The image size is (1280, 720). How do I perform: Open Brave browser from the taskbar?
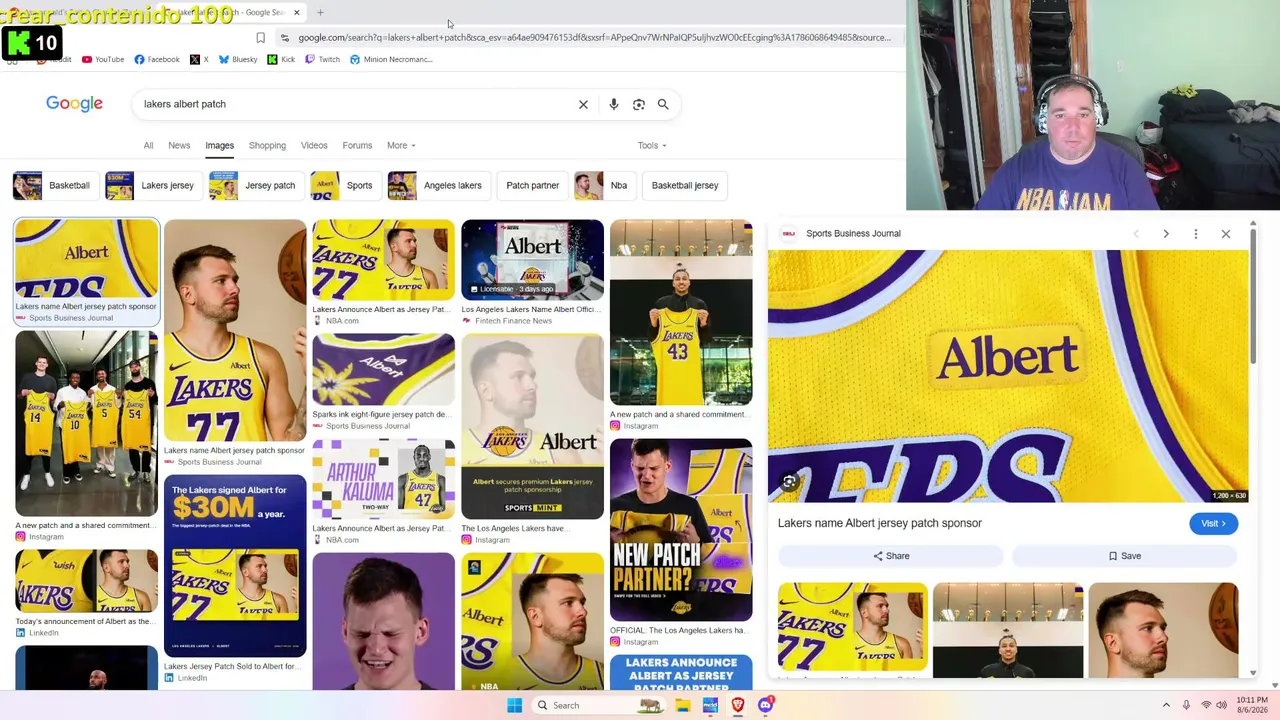[738, 705]
